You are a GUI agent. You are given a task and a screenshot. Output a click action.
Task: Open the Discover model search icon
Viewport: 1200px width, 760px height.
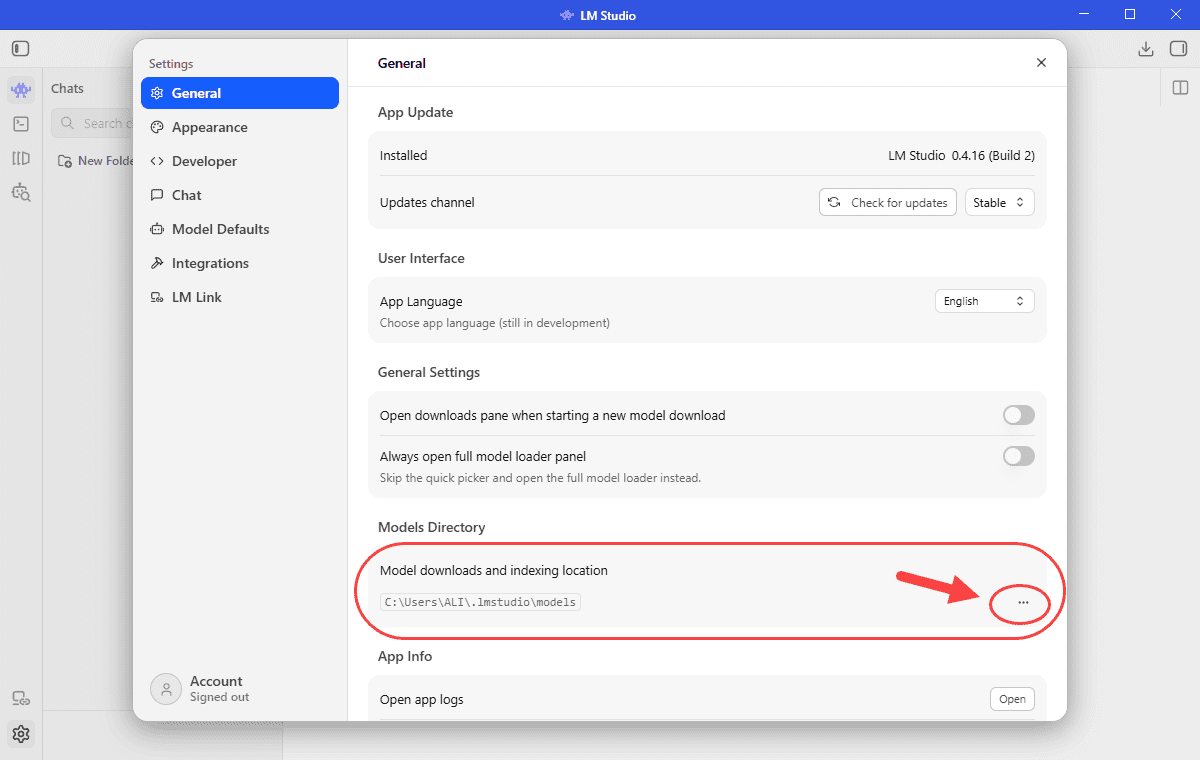click(21, 192)
